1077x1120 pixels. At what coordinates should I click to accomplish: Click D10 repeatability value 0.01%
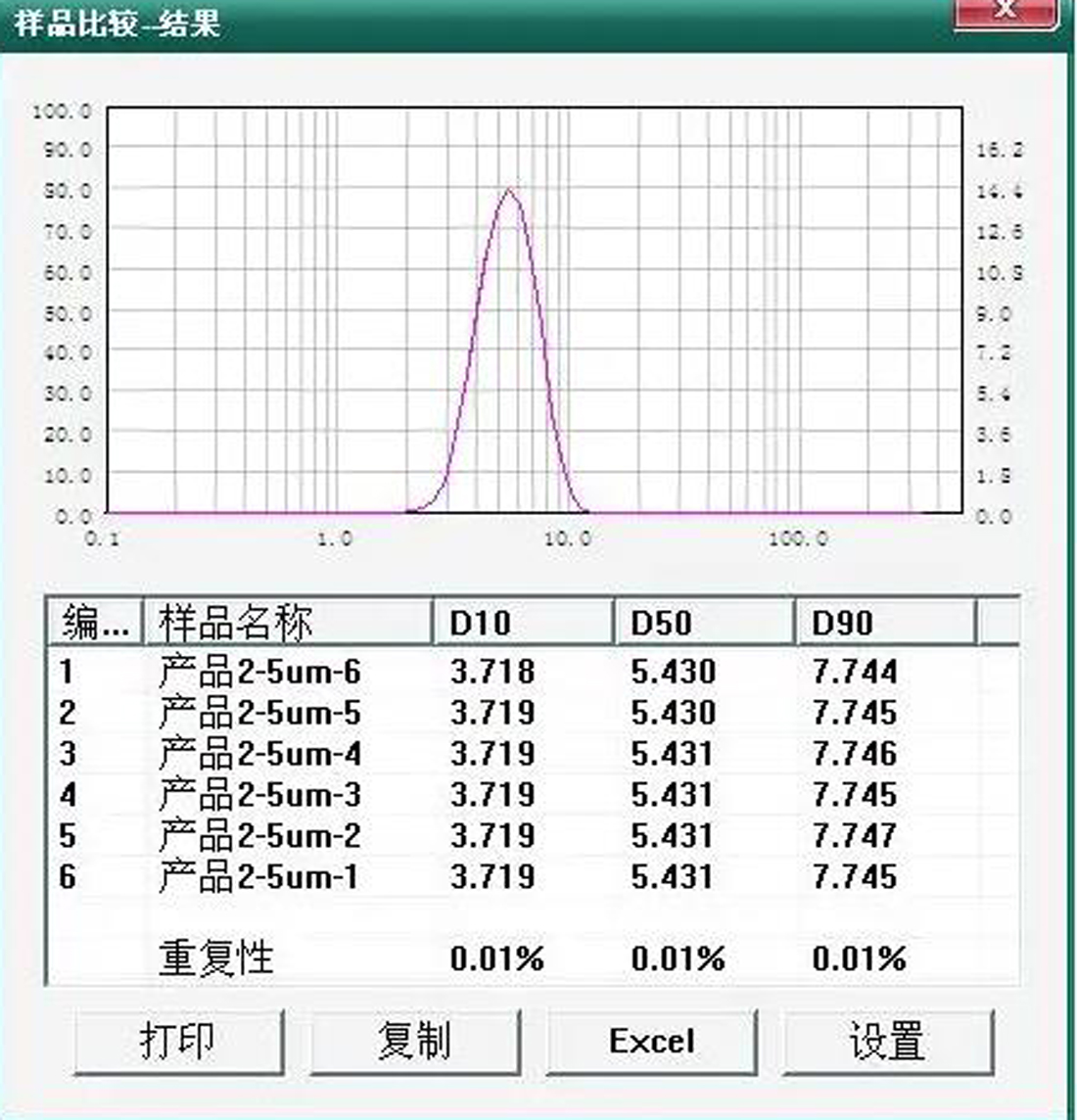point(497,958)
